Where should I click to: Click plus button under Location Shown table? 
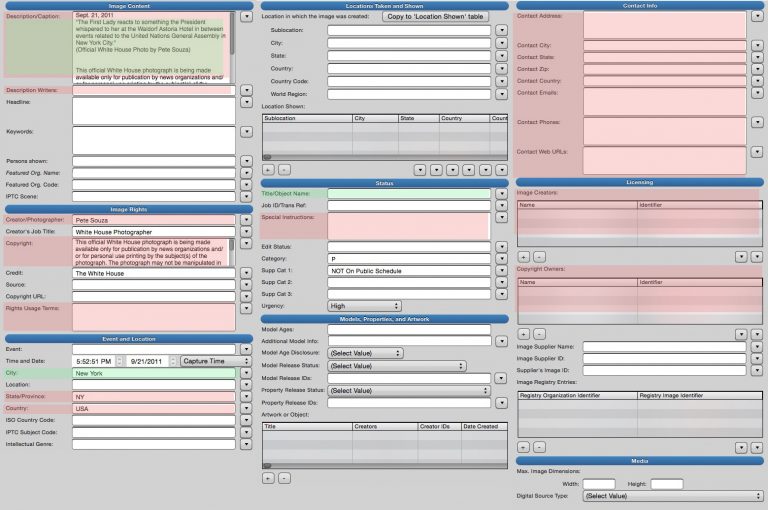[x=268, y=170]
